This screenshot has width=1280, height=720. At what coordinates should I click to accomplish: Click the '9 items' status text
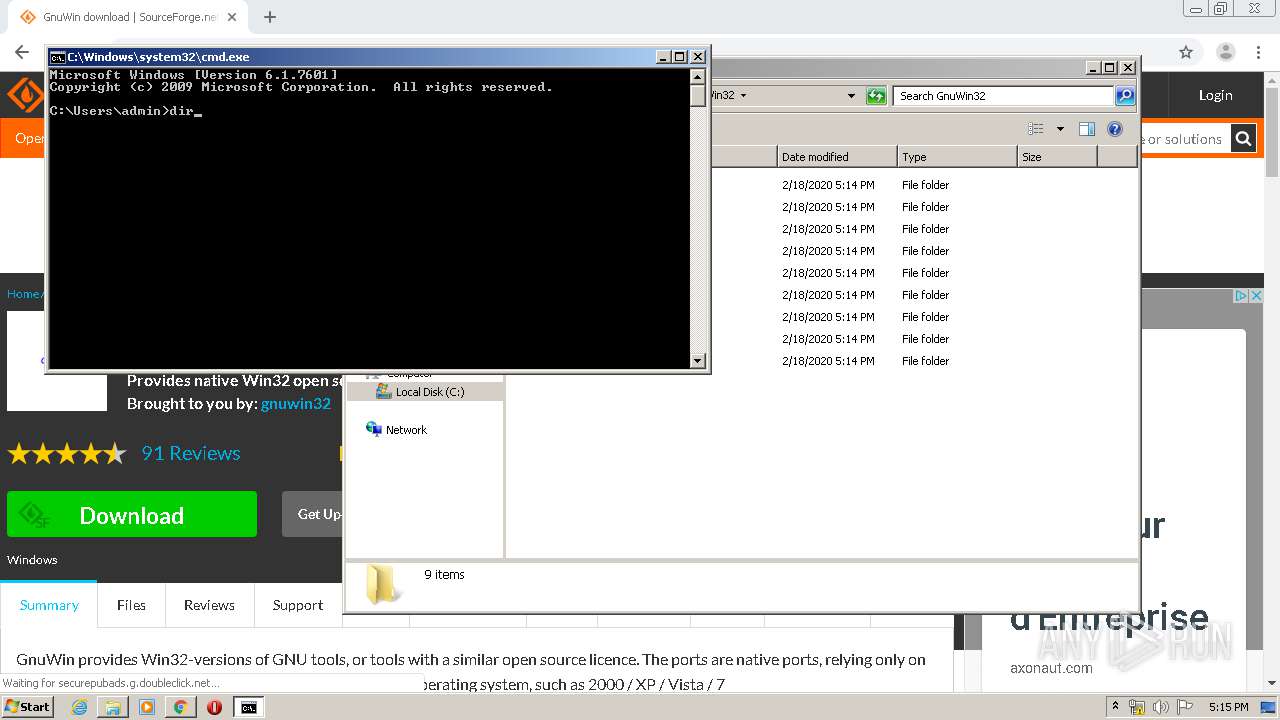point(444,575)
